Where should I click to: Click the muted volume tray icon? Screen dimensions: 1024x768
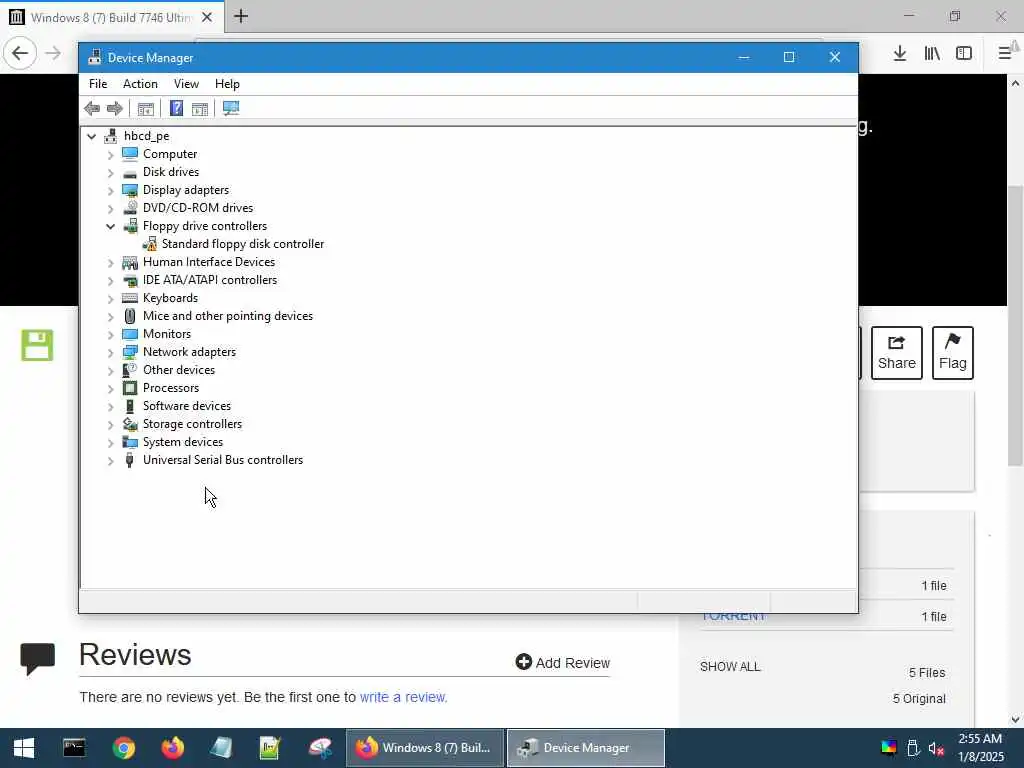[936, 749]
